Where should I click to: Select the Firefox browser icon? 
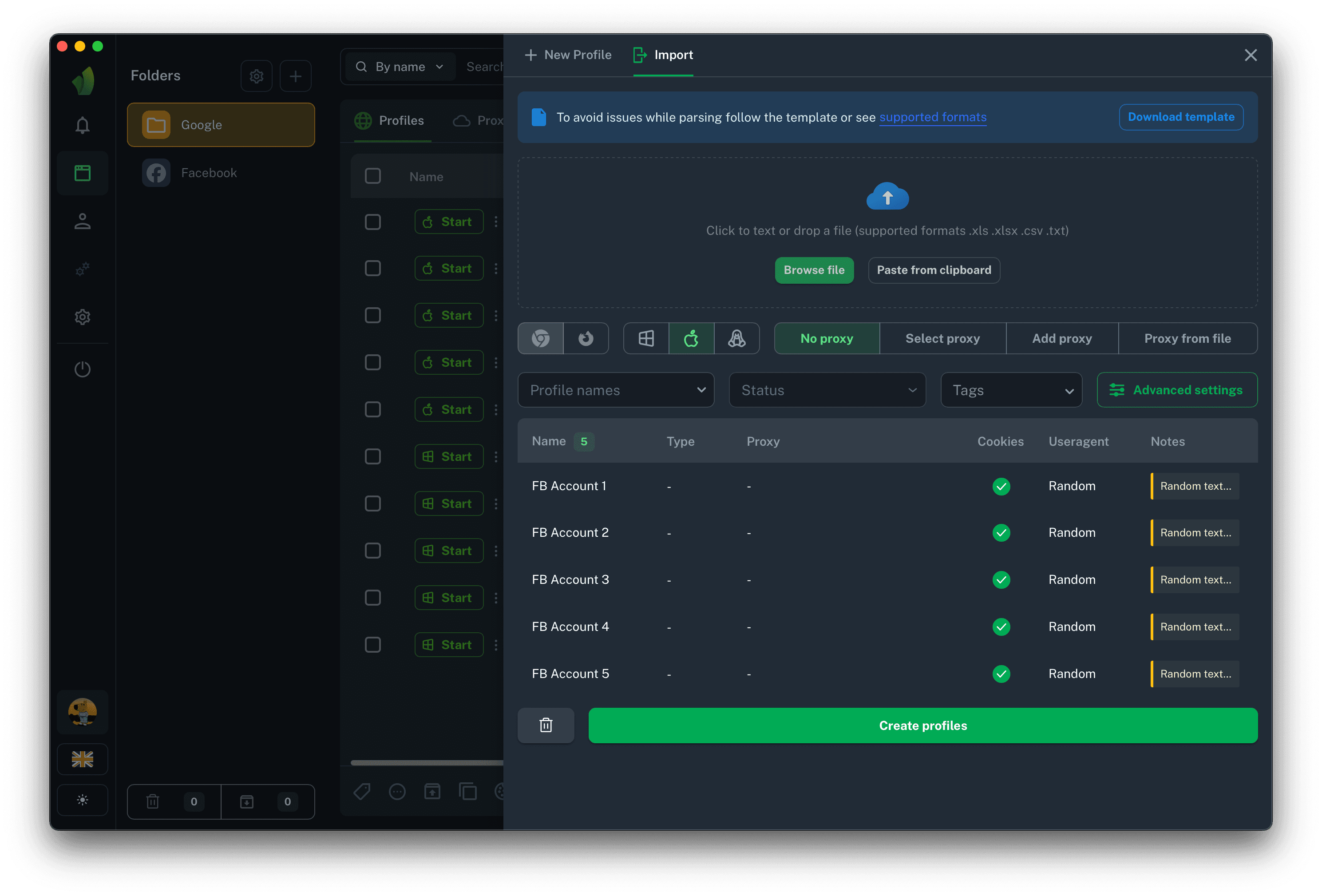[x=586, y=338]
